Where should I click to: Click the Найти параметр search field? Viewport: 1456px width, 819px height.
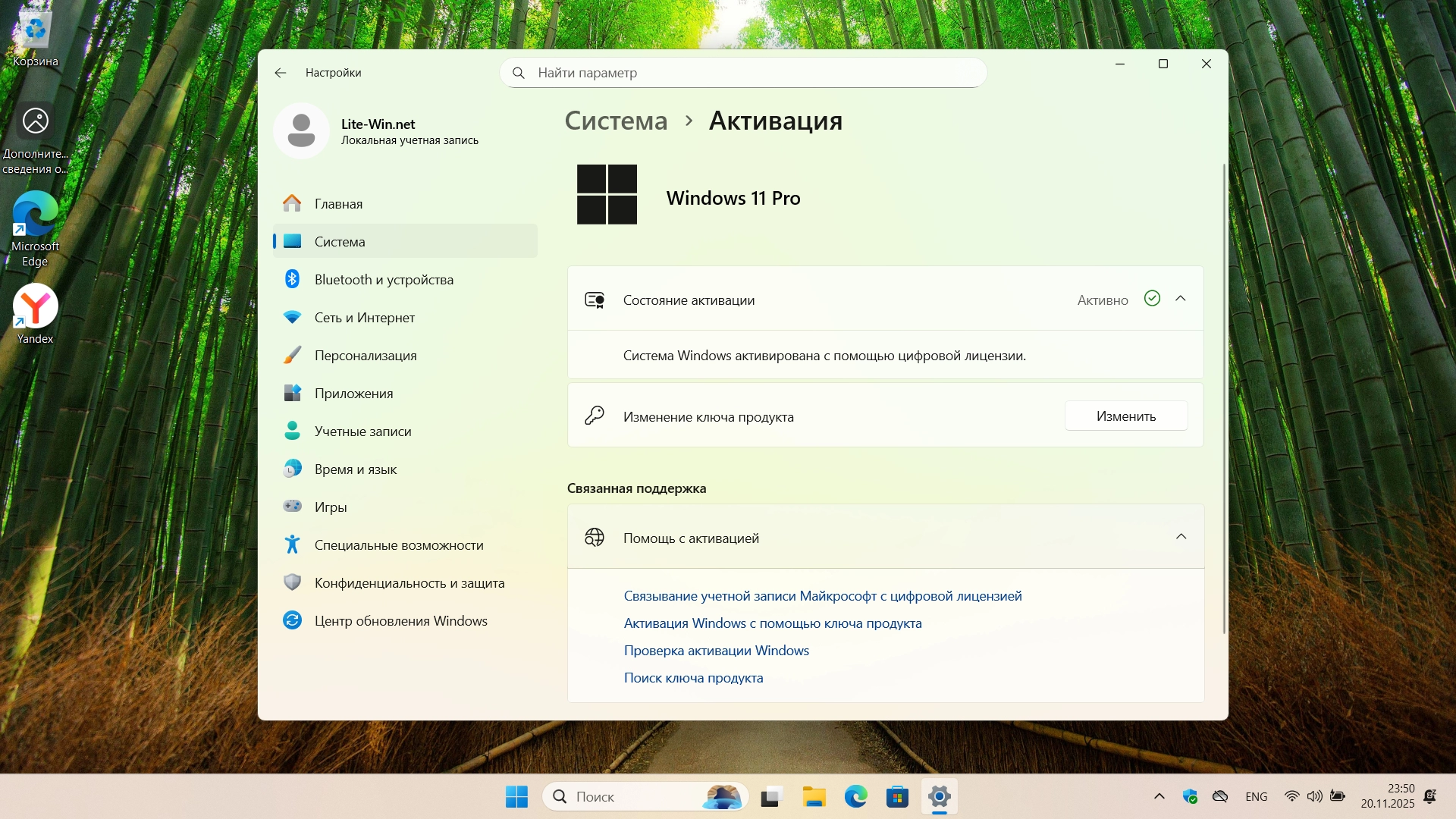tap(743, 73)
